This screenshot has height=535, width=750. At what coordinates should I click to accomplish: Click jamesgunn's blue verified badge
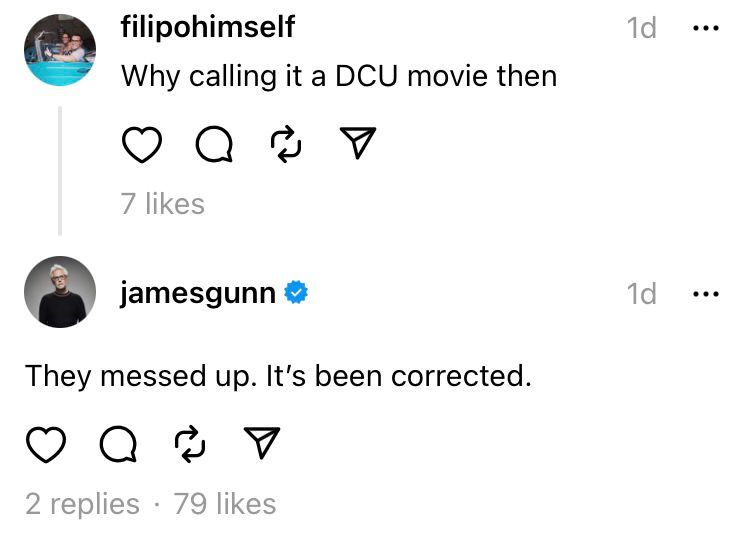point(296,293)
